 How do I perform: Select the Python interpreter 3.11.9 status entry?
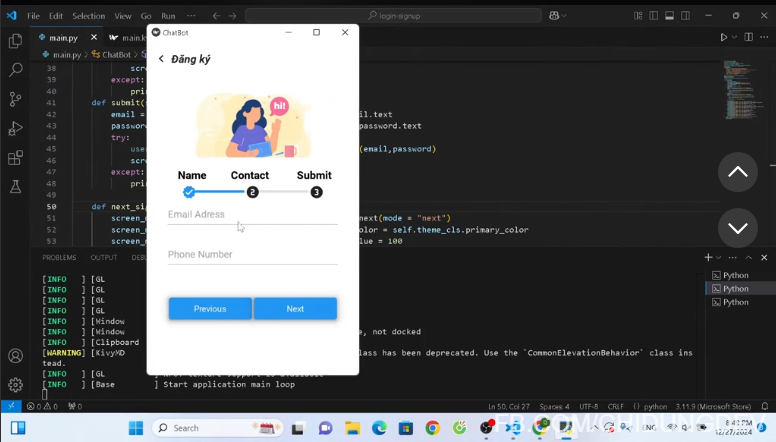tap(713, 406)
